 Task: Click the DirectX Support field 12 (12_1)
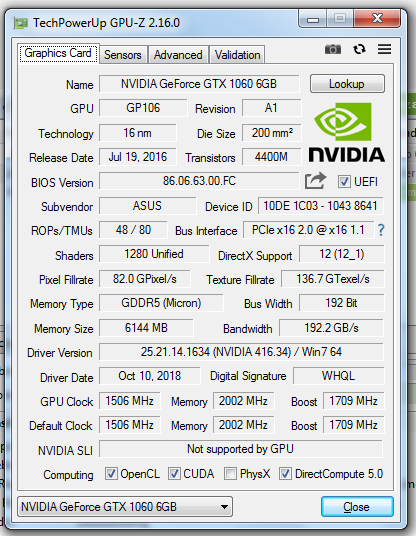click(x=342, y=254)
